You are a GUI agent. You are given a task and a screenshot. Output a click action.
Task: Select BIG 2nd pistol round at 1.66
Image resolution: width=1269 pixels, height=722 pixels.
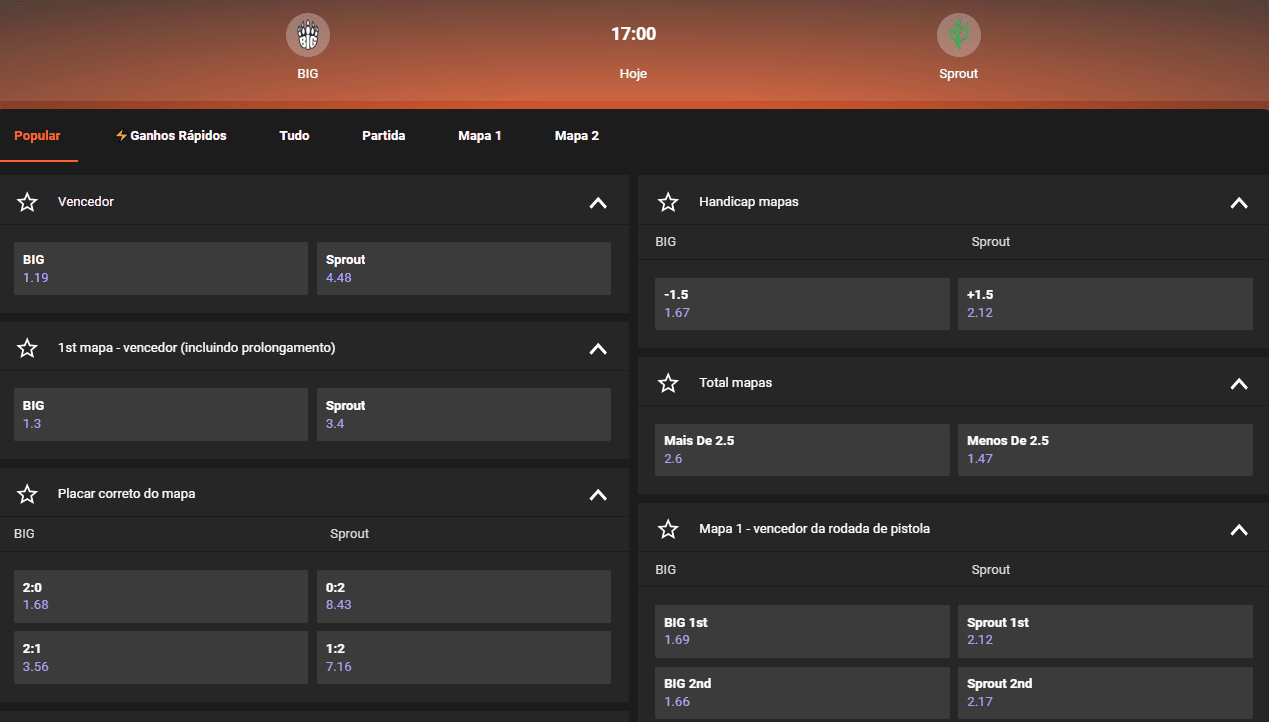[x=802, y=692]
